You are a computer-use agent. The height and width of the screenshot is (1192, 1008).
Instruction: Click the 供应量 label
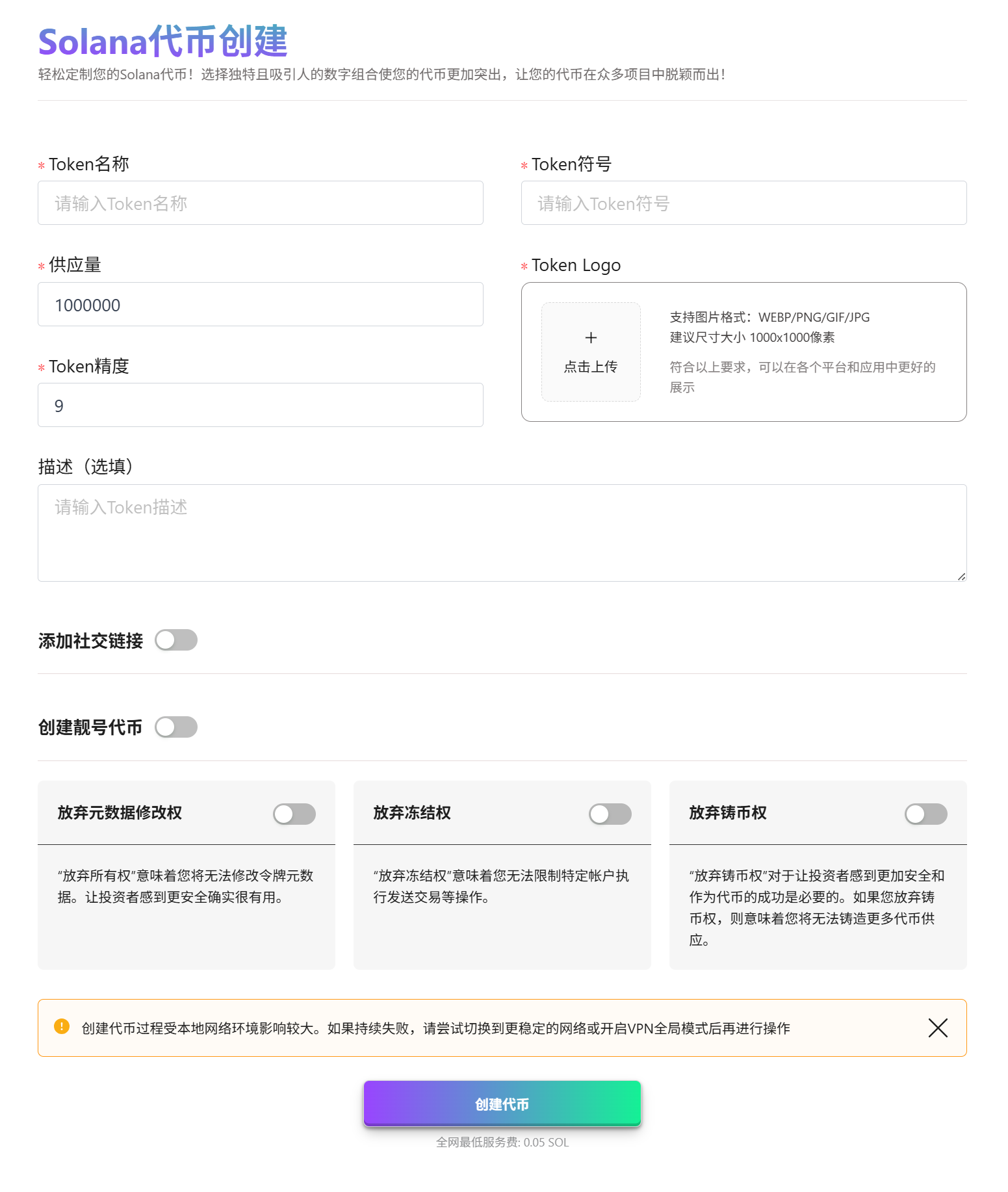[x=75, y=265]
